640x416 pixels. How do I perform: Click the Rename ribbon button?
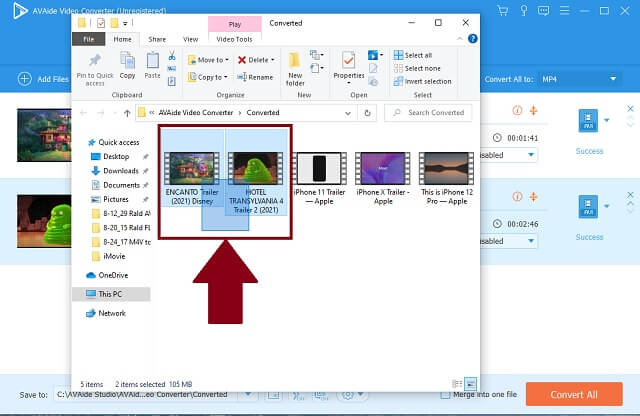pyautogui.click(x=255, y=77)
